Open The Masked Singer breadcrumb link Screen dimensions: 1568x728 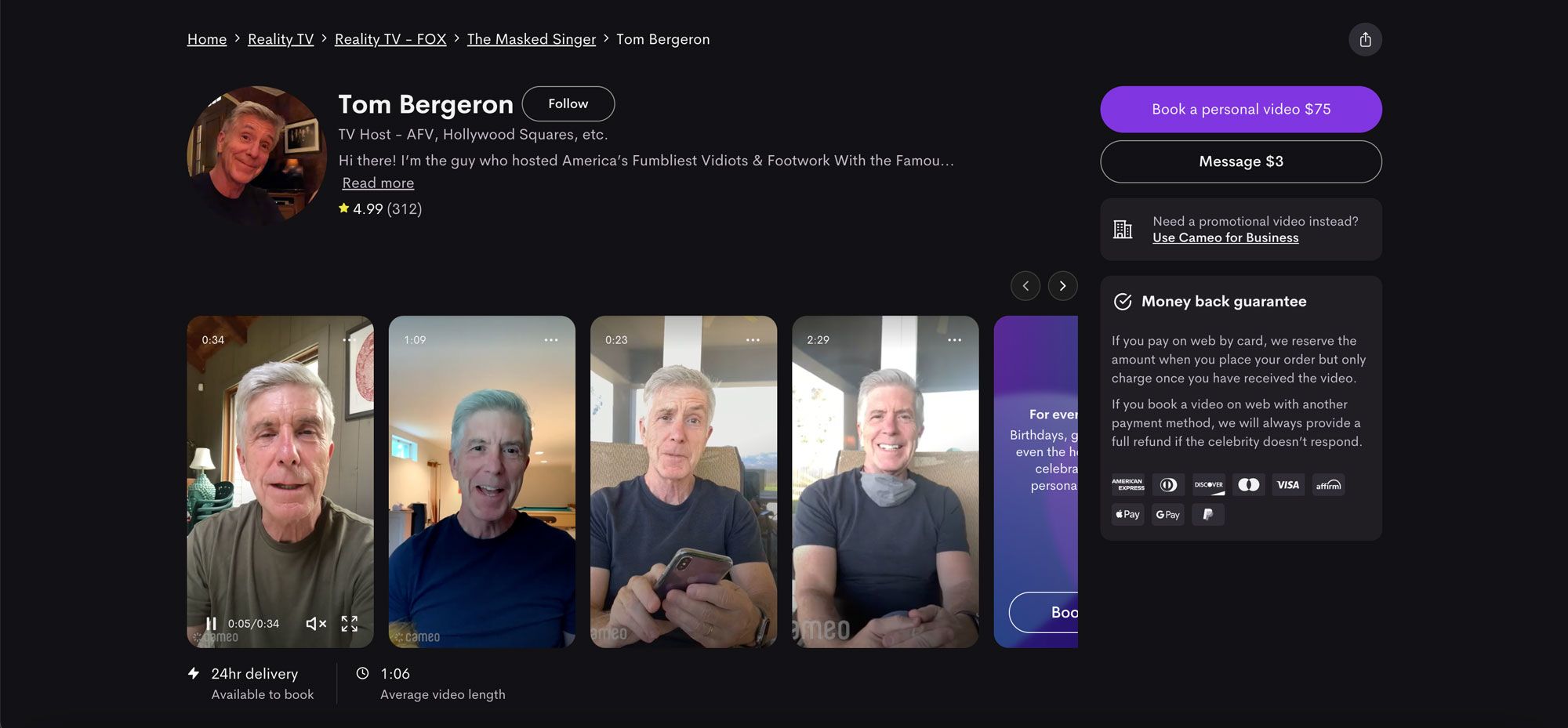tap(532, 39)
